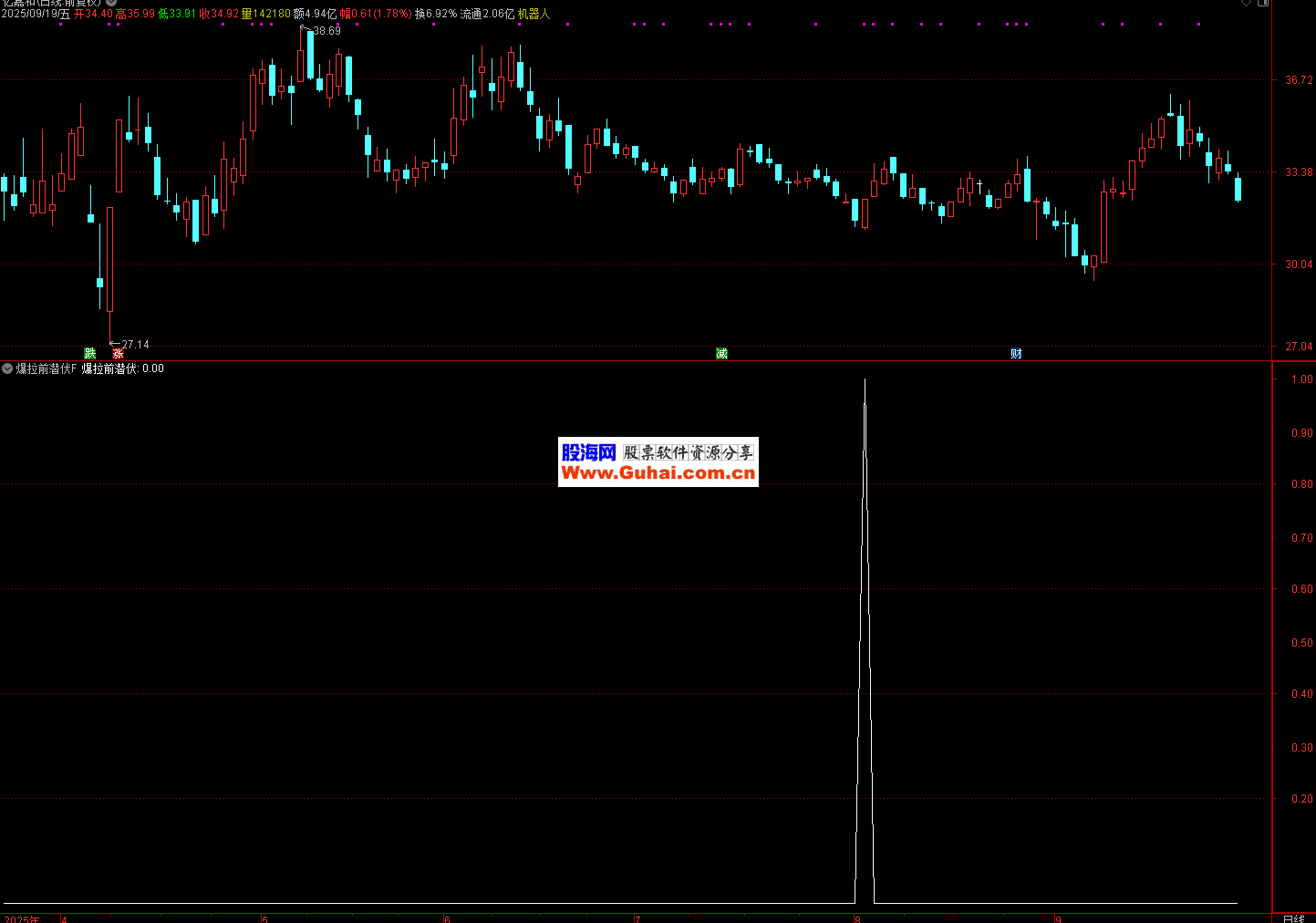Open the stock title dropdown arrow

coord(111,3)
